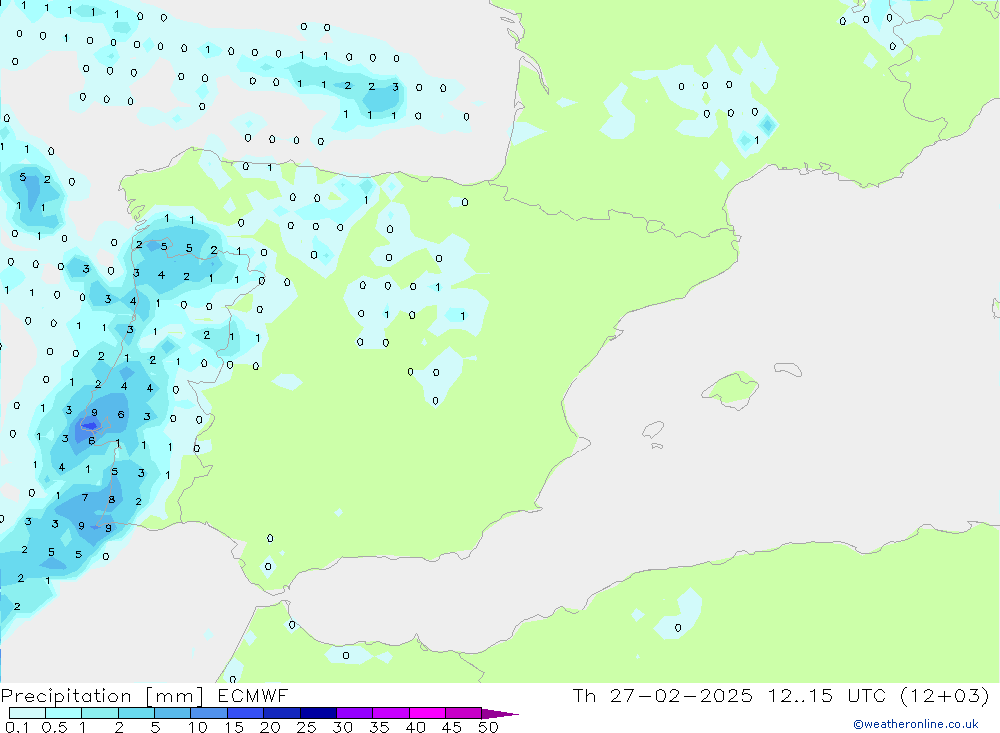This screenshot has height=733, width=1000.
Task: Select the 2–5 mm legend color swatch
Action: point(136,713)
